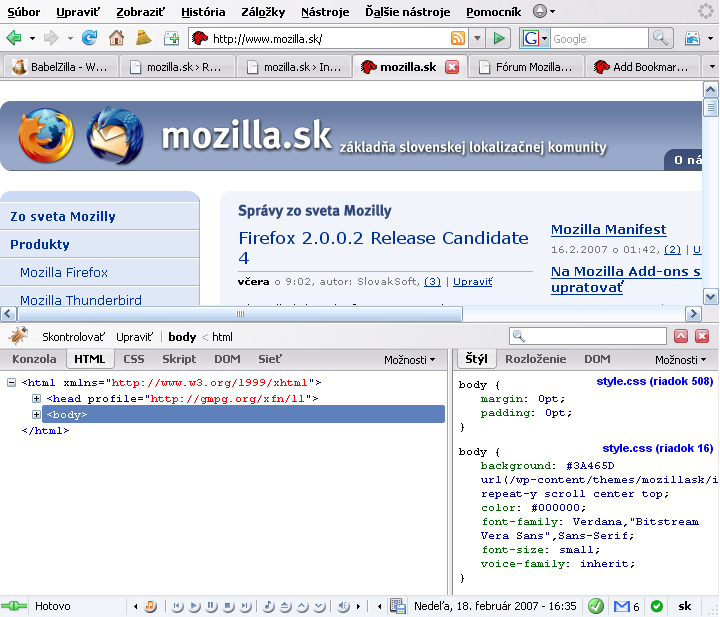The height and width of the screenshot is (617, 720).
Task: Click the Firebug bug icon
Action: [18, 336]
